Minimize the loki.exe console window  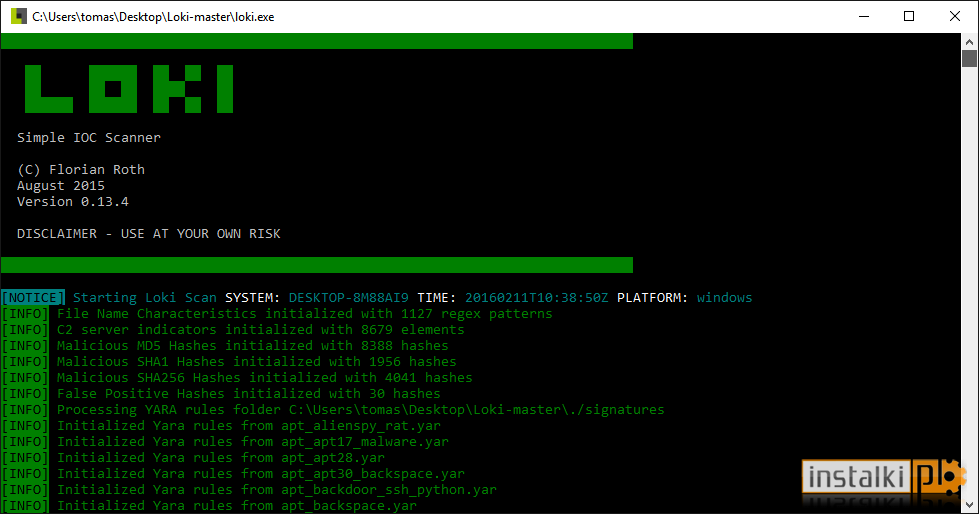pyautogui.click(x=864, y=16)
